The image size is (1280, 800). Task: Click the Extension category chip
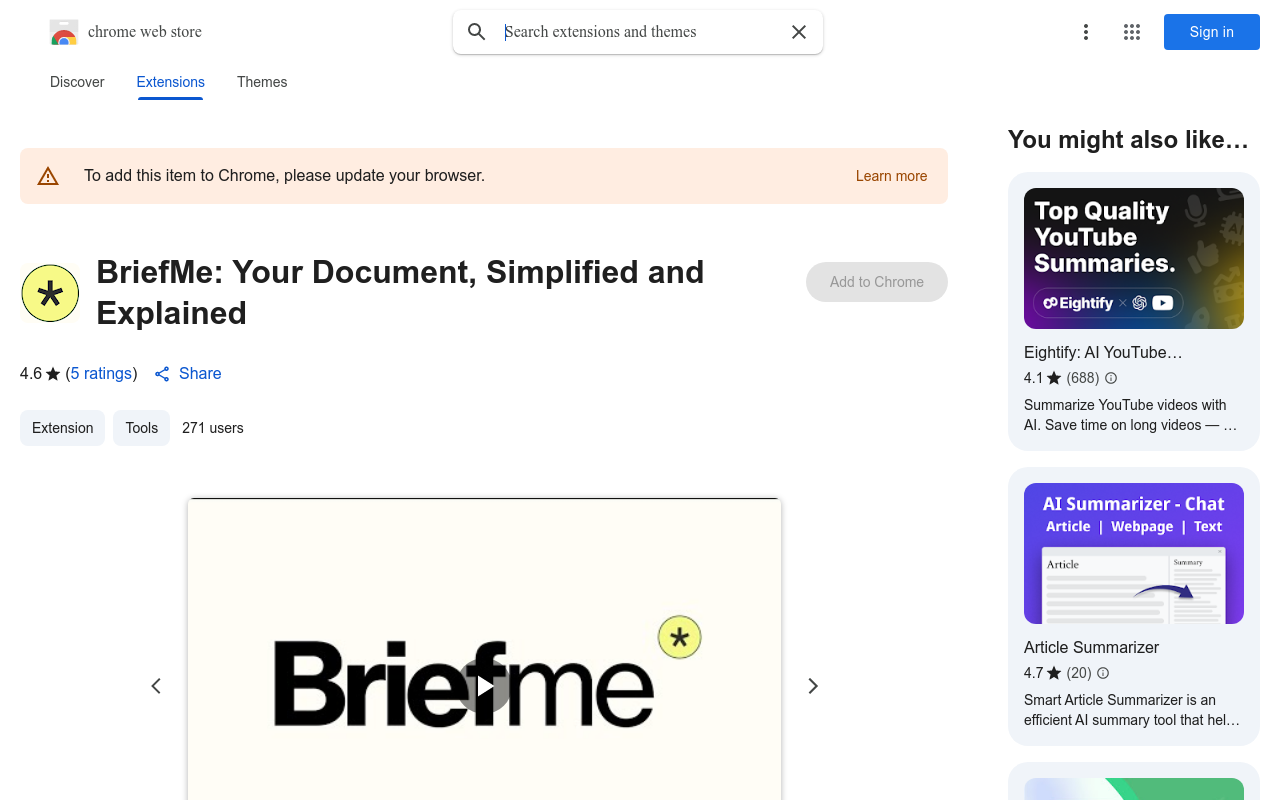tap(62, 428)
